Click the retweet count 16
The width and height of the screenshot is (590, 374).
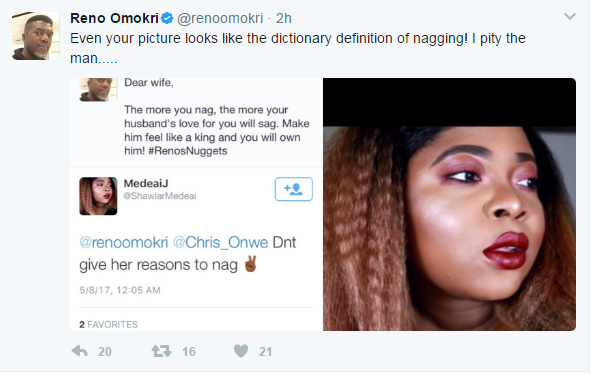pyautogui.click(x=189, y=351)
